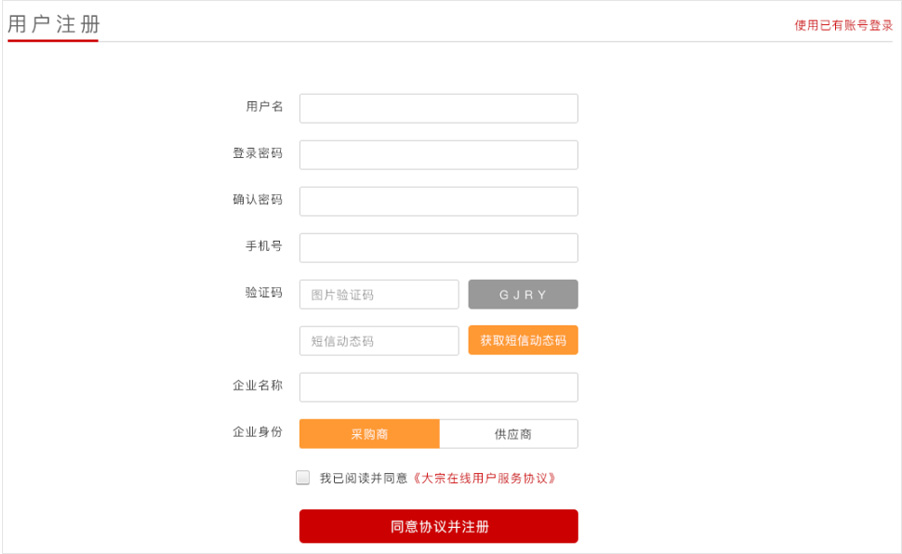The height and width of the screenshot is (554, 902).
Task: Open the 使用已有账号登录 link
Action: click(843, 25)
